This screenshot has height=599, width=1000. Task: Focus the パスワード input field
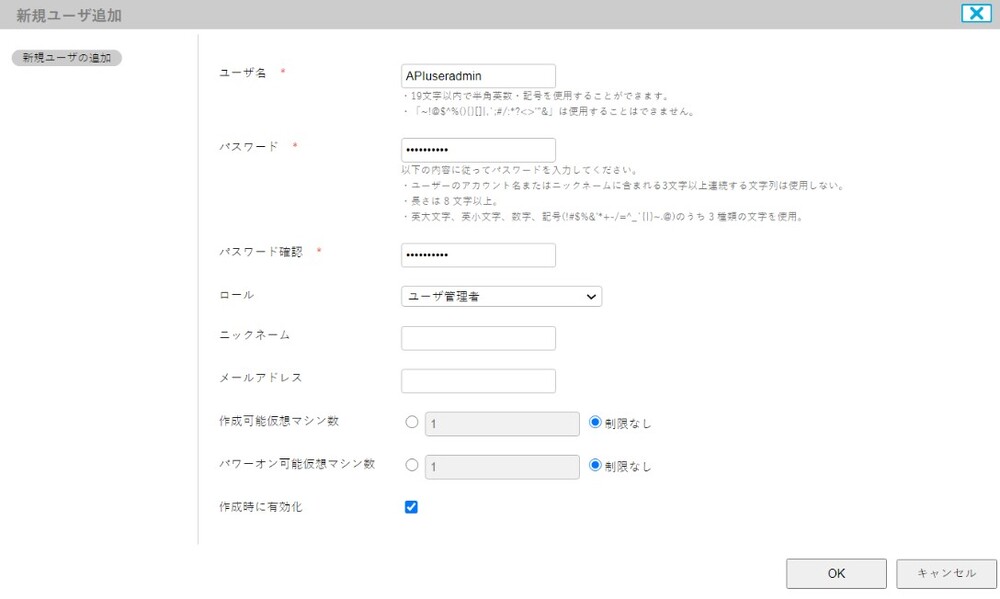pos(478,150)
